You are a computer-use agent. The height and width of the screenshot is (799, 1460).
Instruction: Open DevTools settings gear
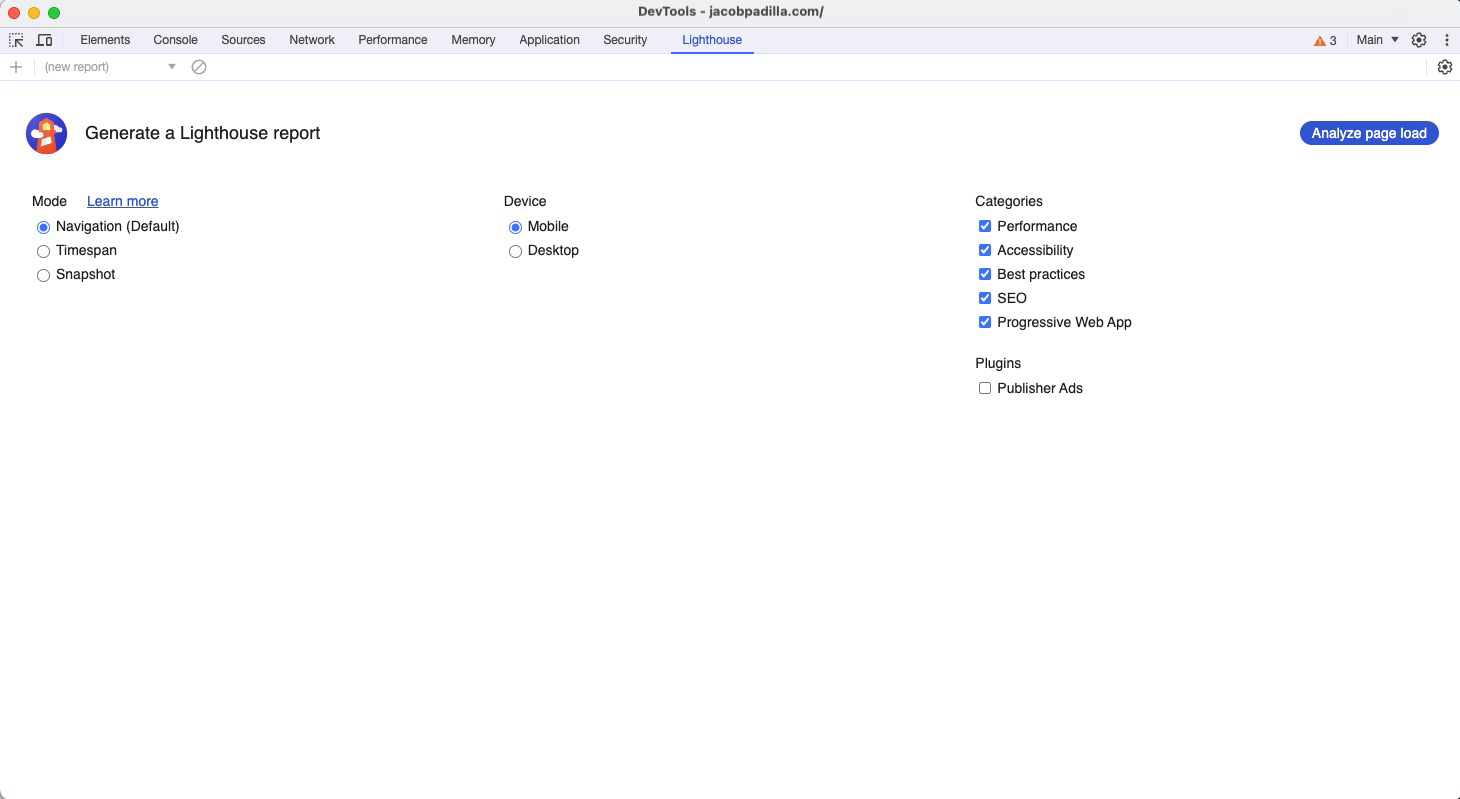(x=1419, y=40)
